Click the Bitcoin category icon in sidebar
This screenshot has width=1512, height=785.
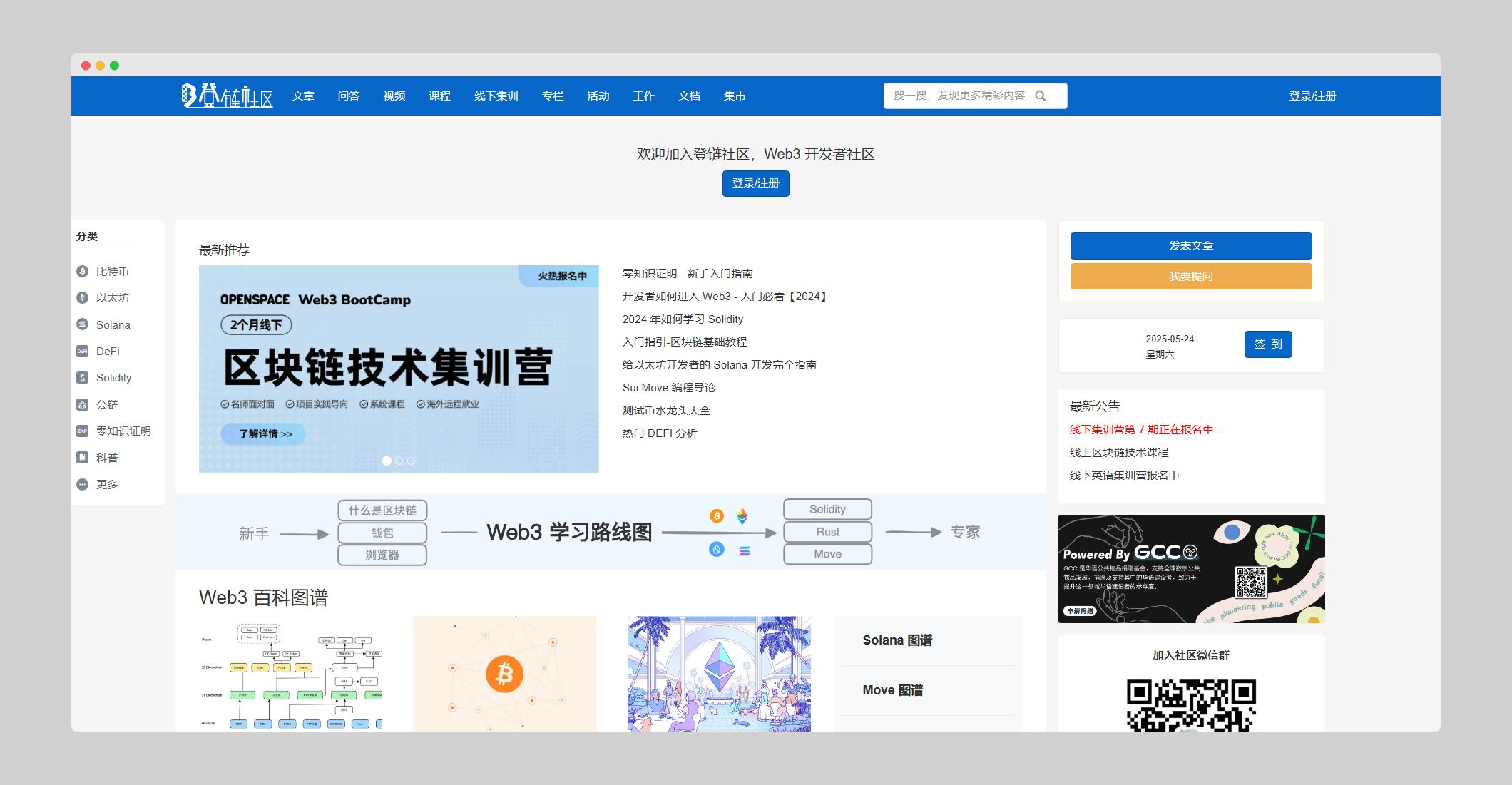83,272
